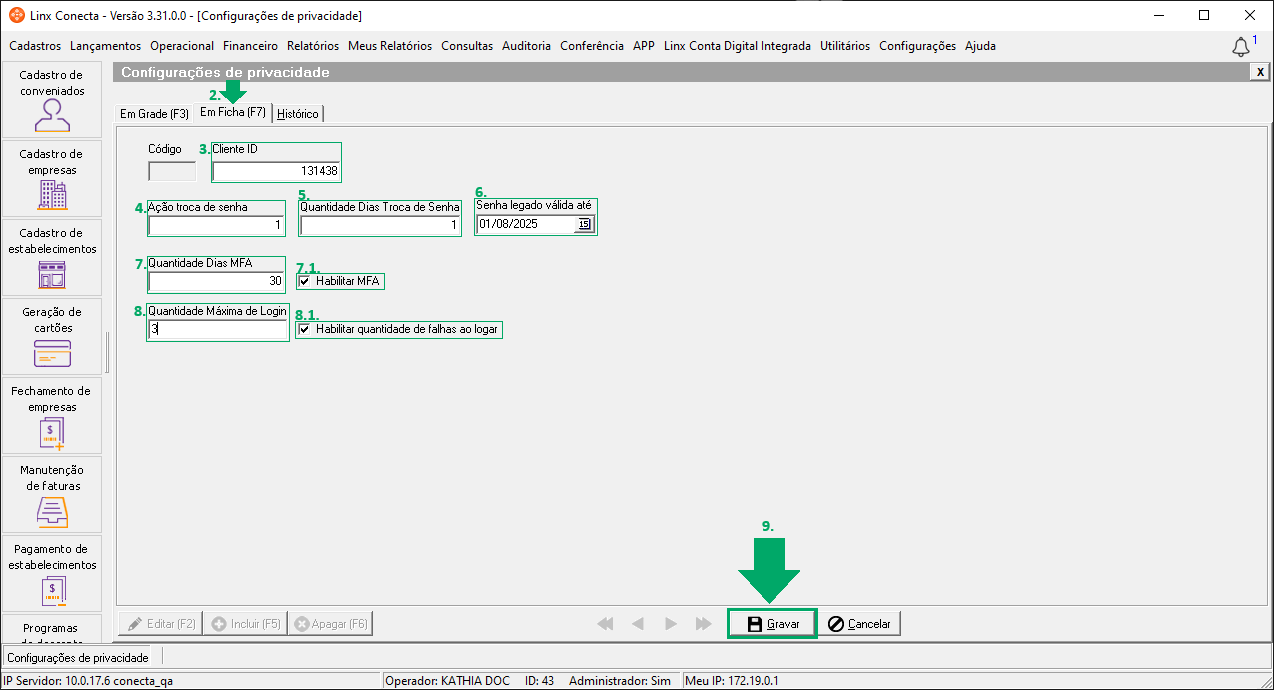Open the Financeiro menu
Viewport: 1274px width, 690px height.
251,46
